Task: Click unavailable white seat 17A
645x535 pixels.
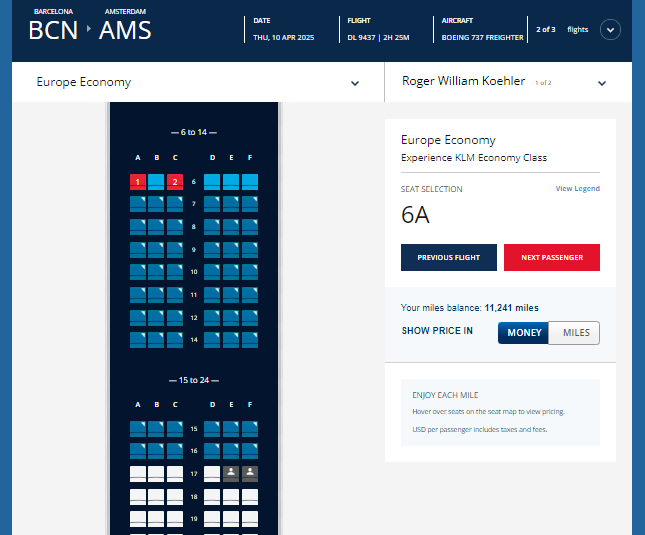Action: point(138,473)
